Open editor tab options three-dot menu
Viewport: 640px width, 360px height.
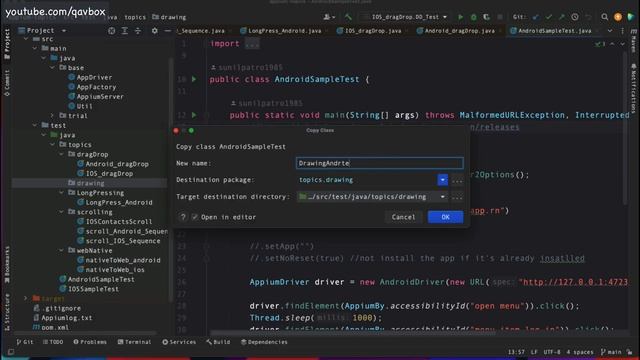pyautogui.click(x=622, y=31)
